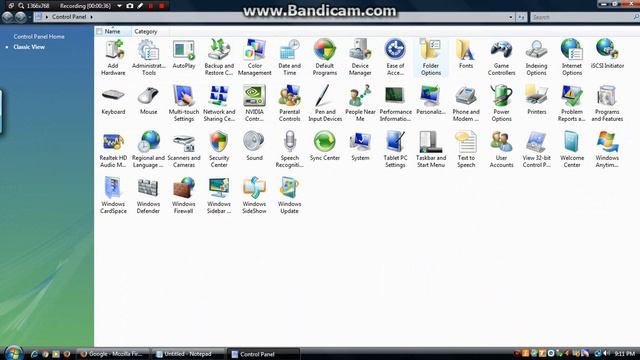Switch to Untitled - Notepad taskbar button
640x360 pixels.
click(188, 354)
